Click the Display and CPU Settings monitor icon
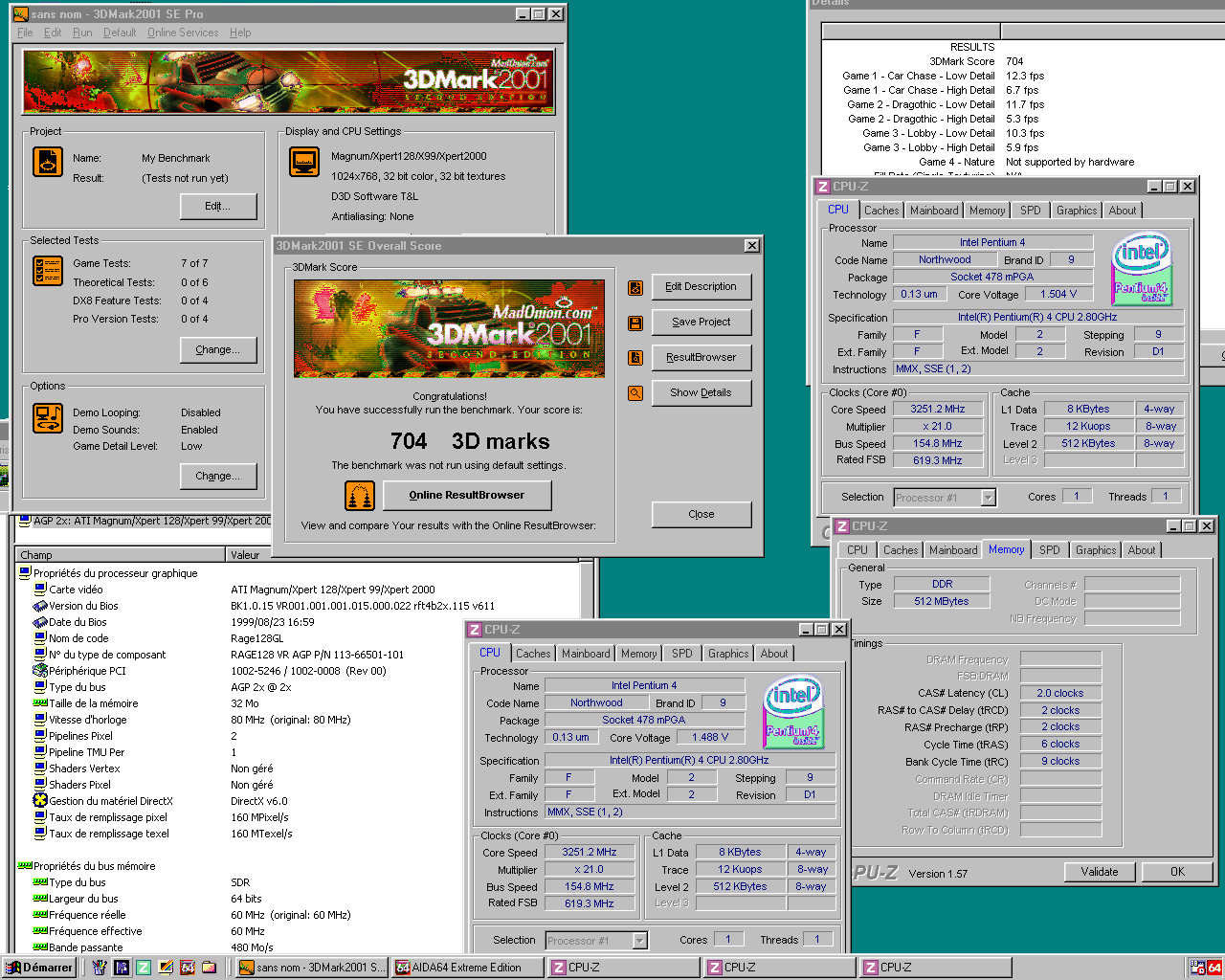The height and width of the screenshot is (980, 1225). [x=304, y=162]
